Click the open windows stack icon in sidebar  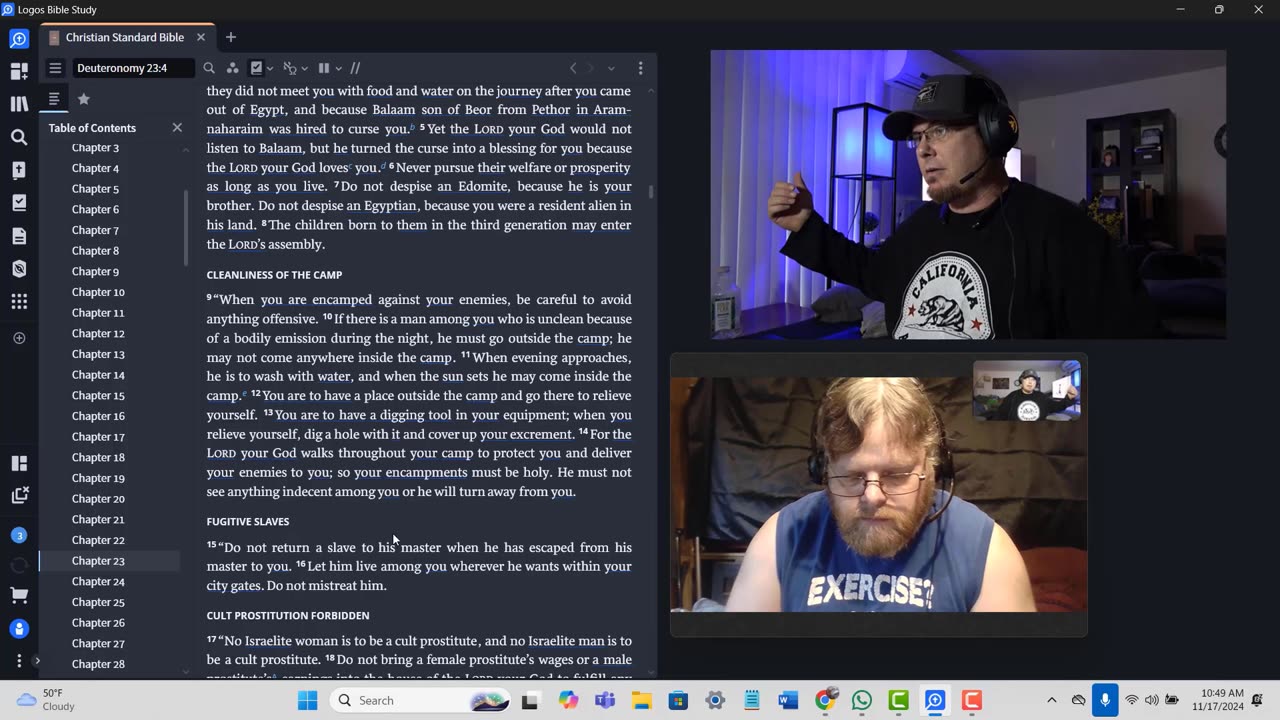pos(19,496)
